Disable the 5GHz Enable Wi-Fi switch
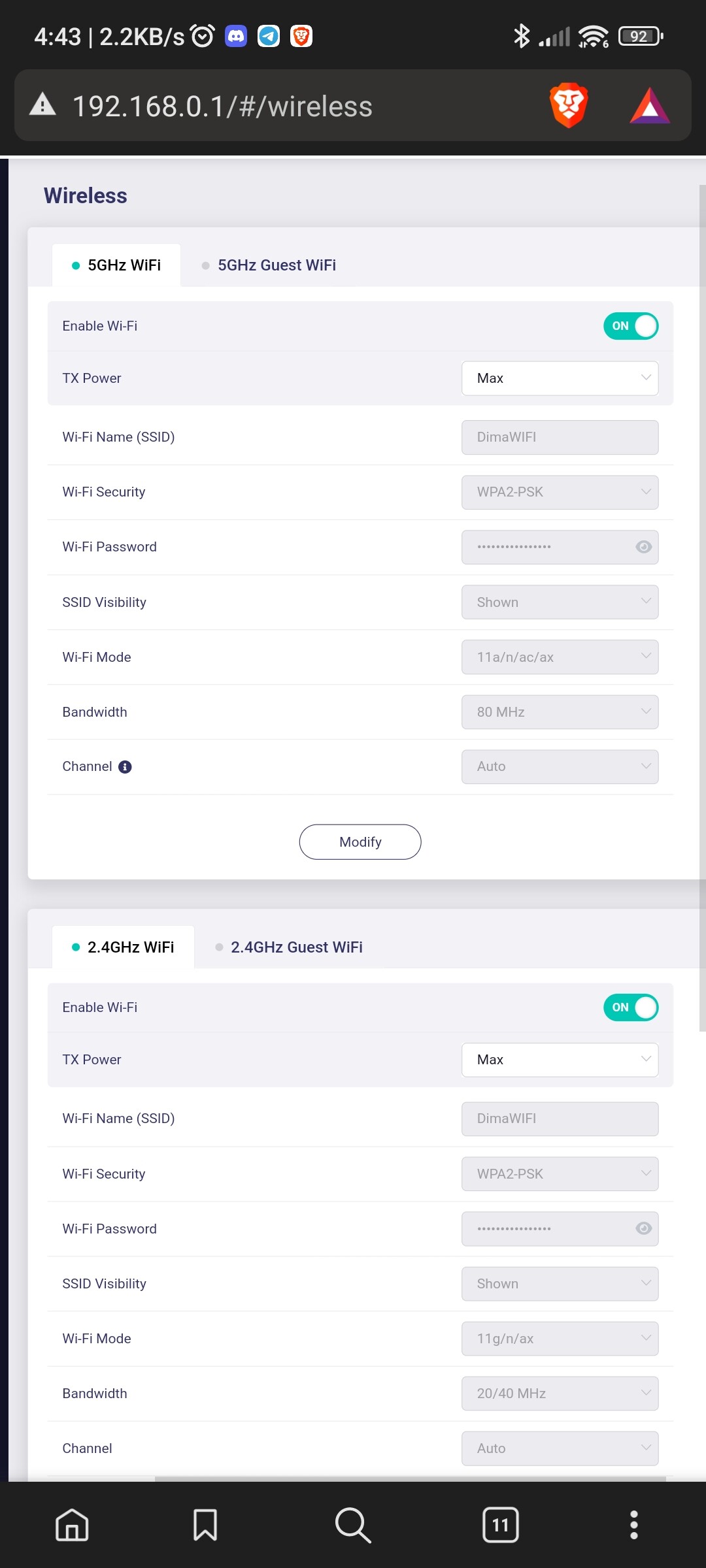Screen dimensions: 706x1568 tap(630, 326)
